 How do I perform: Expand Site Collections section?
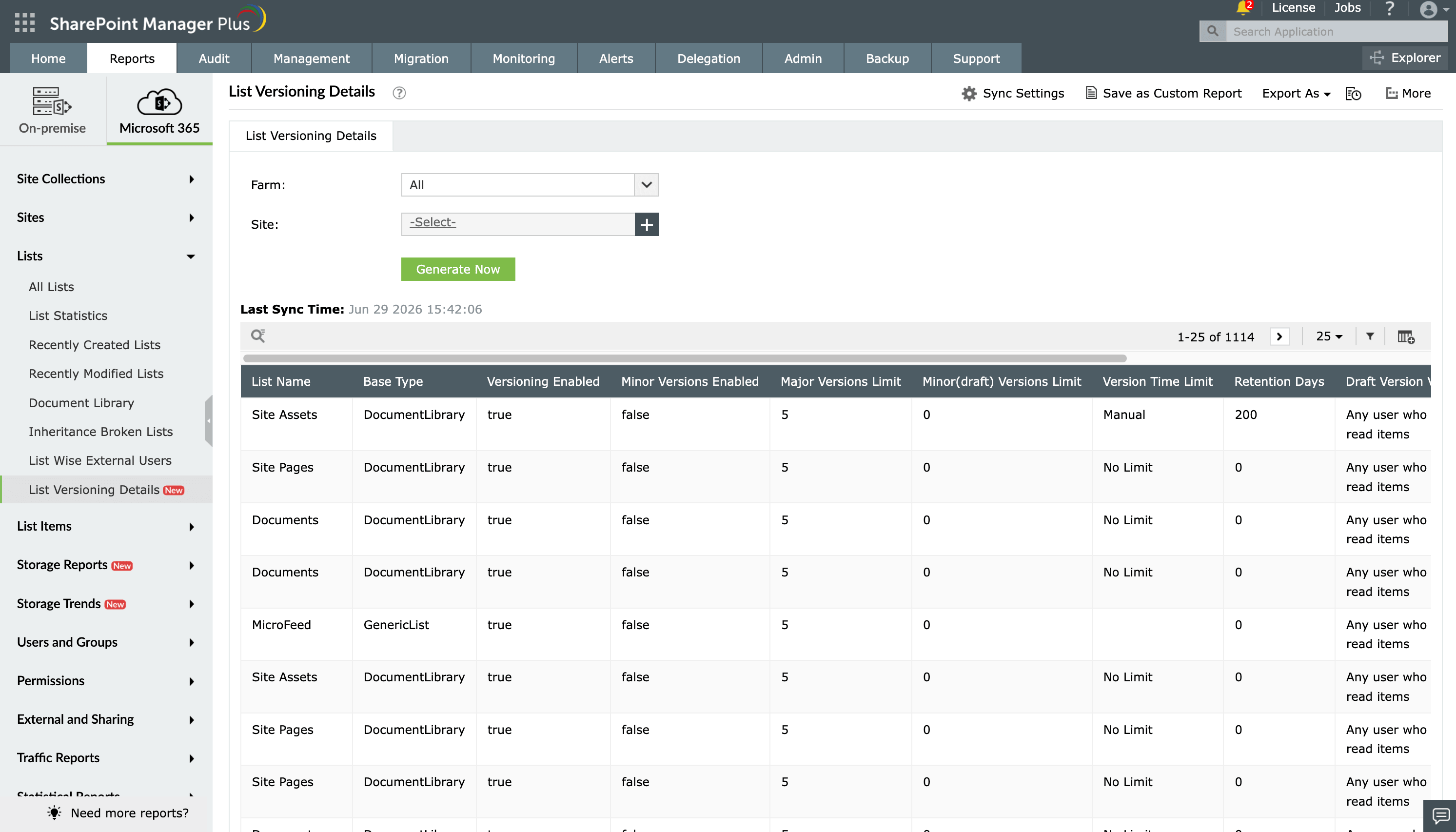[106, 179]
